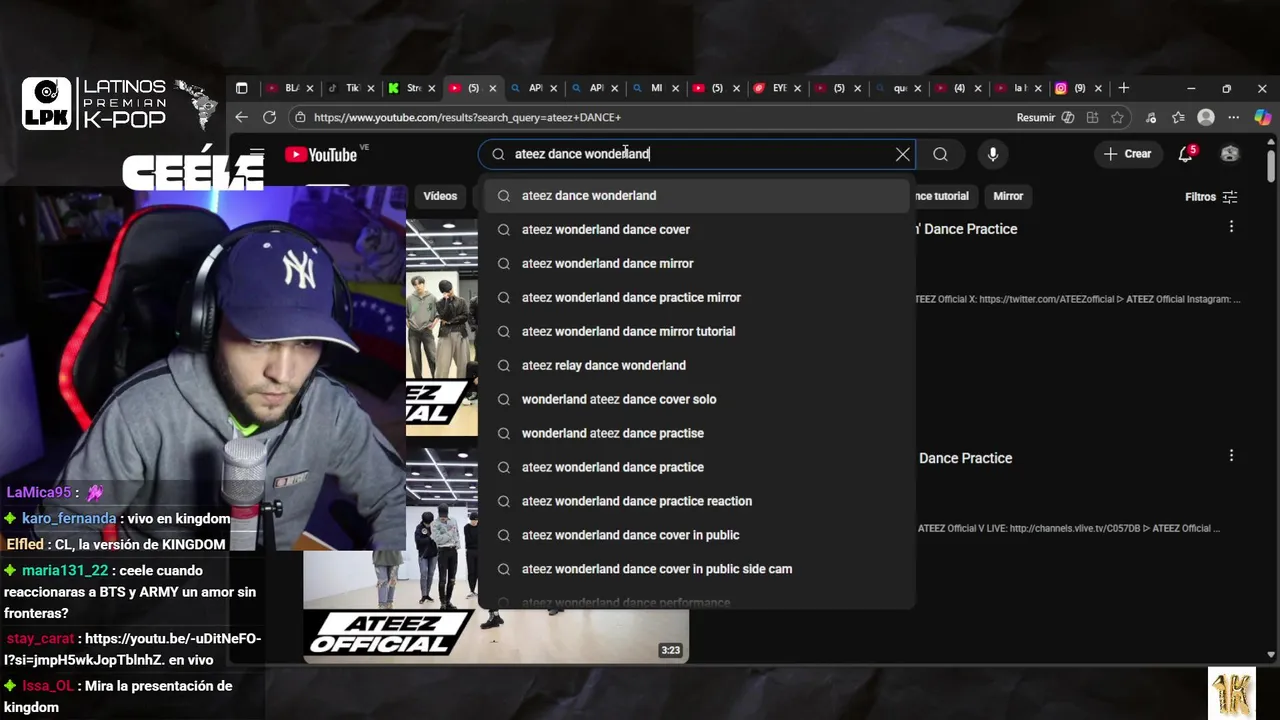This screenshot has width=1280, height=720.
Task: Open the tab actions menu icon
Action: [x=241, y=88]
